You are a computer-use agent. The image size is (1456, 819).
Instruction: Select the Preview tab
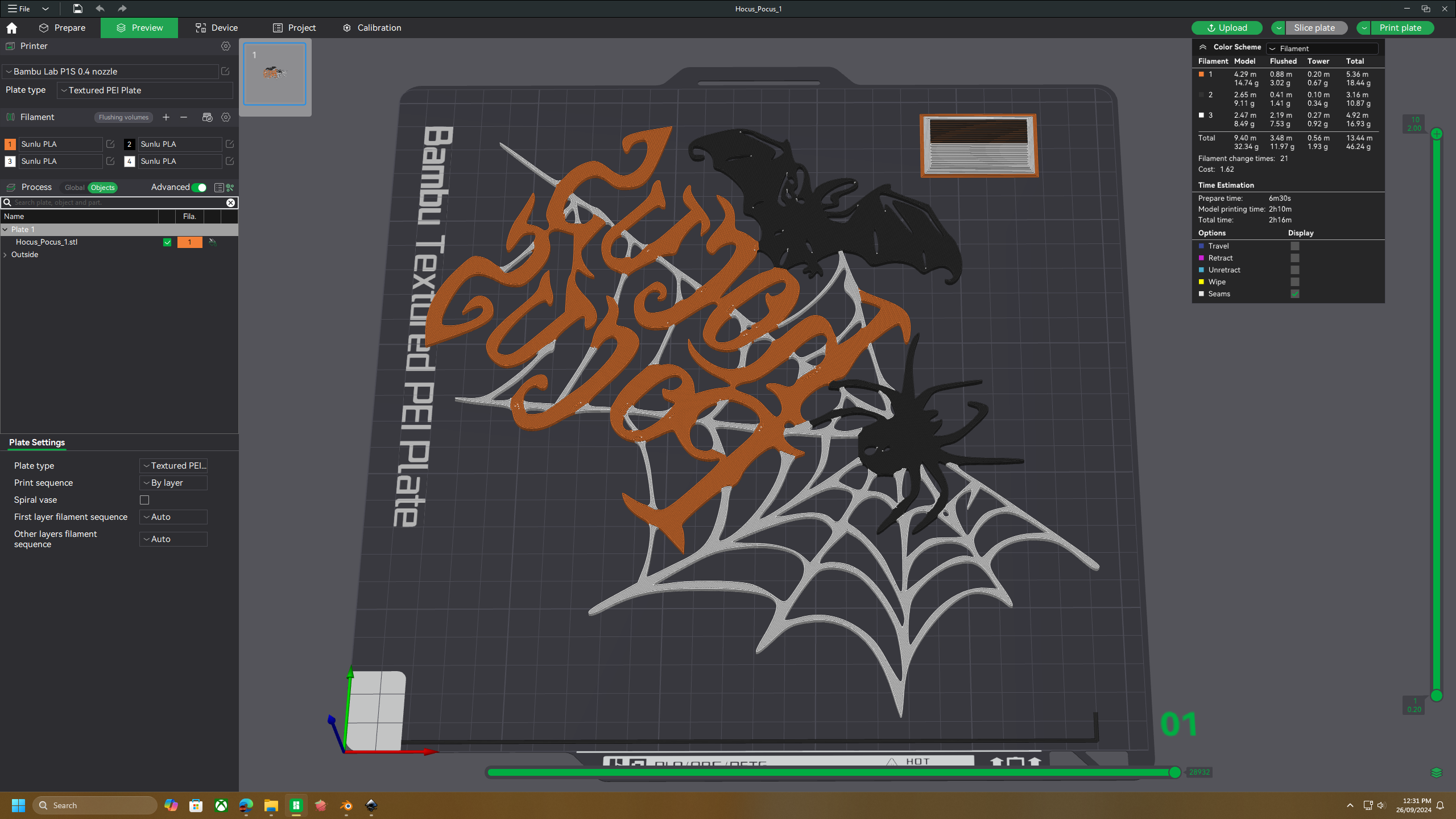point(139,28)
